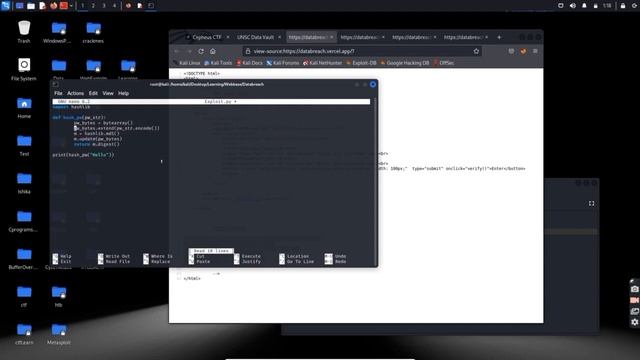640x360 pixels.
Task: Click the </html> line in page source
Action: pos(192,278)
